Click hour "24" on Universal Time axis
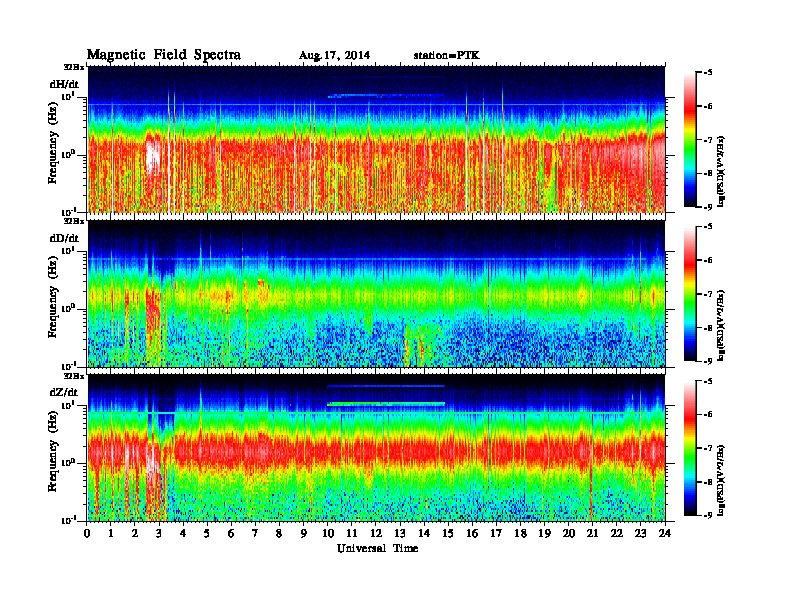Screen dimensions: 792x612 click(665, 533)
